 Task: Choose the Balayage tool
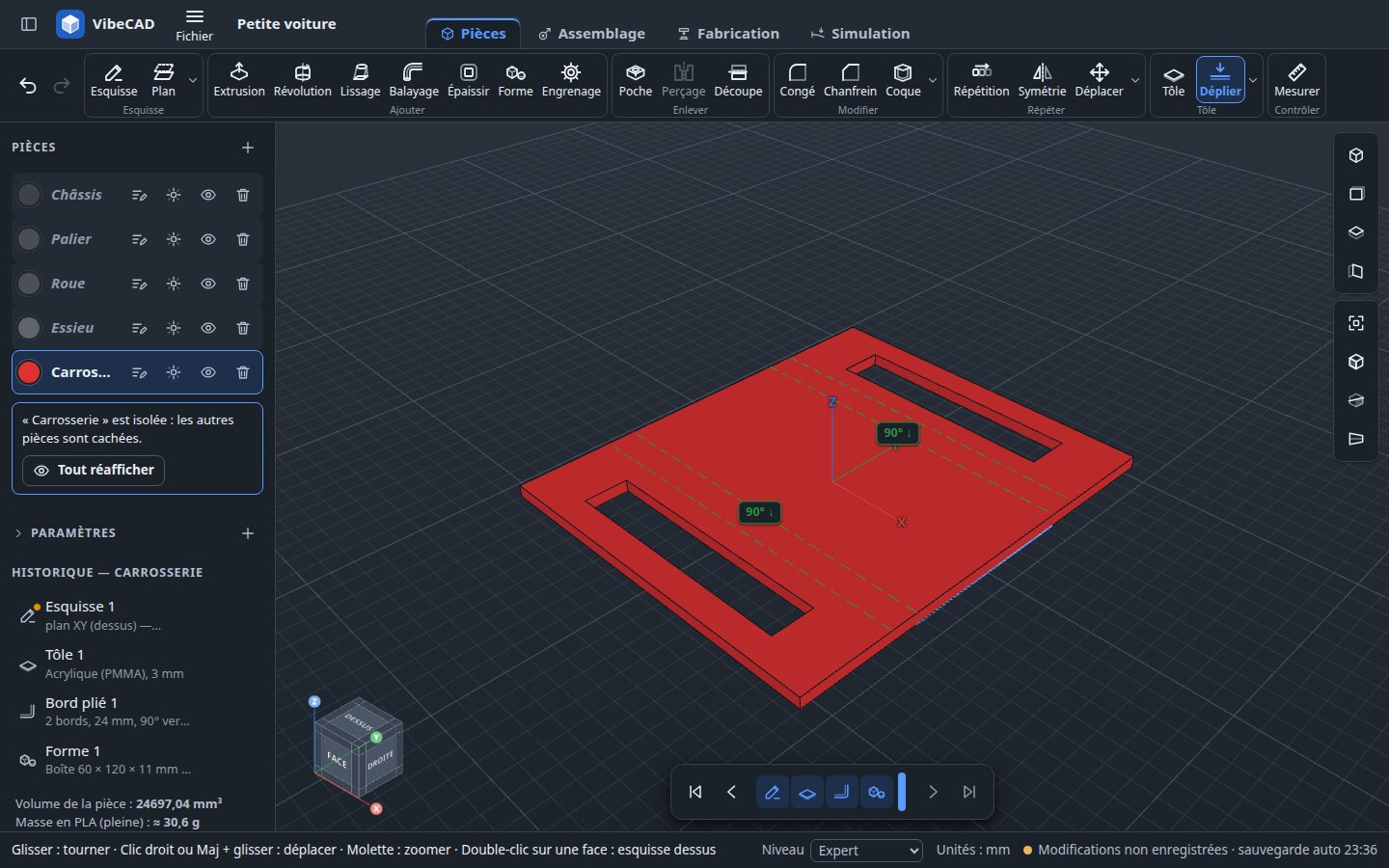click(x=414, y=80)
